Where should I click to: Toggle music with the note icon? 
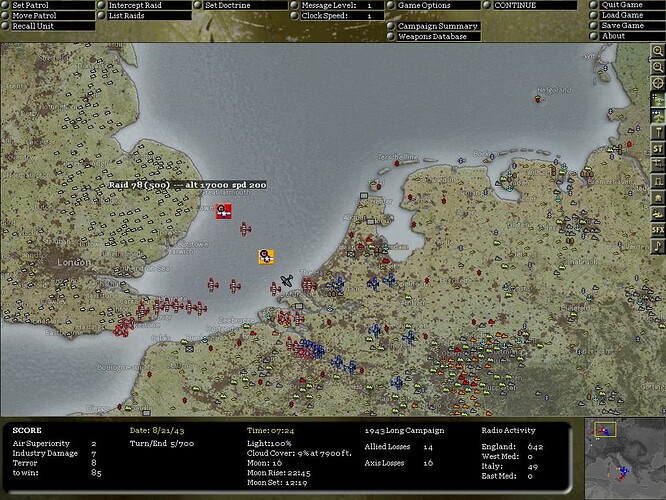[658, 246]
